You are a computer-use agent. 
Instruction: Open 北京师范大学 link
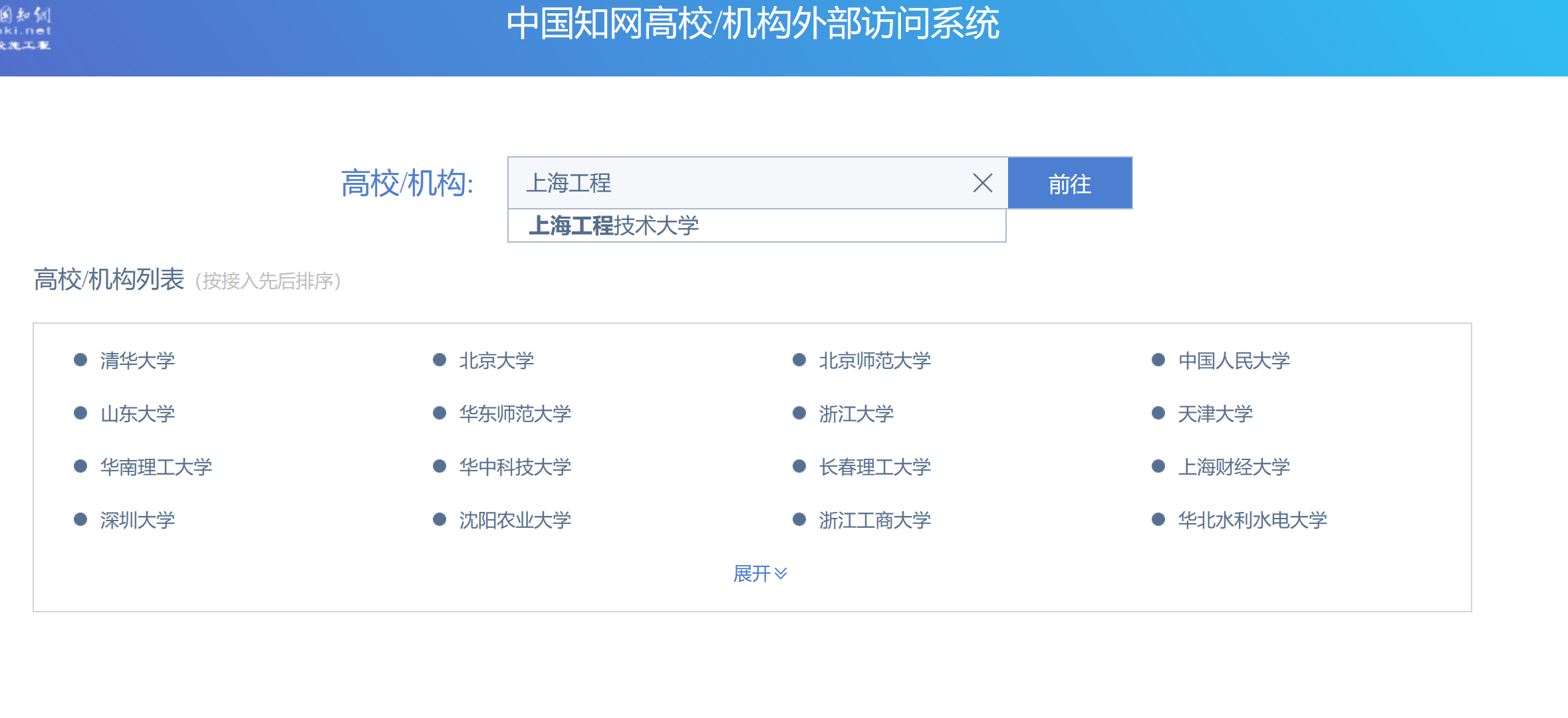tap(874, 360)
